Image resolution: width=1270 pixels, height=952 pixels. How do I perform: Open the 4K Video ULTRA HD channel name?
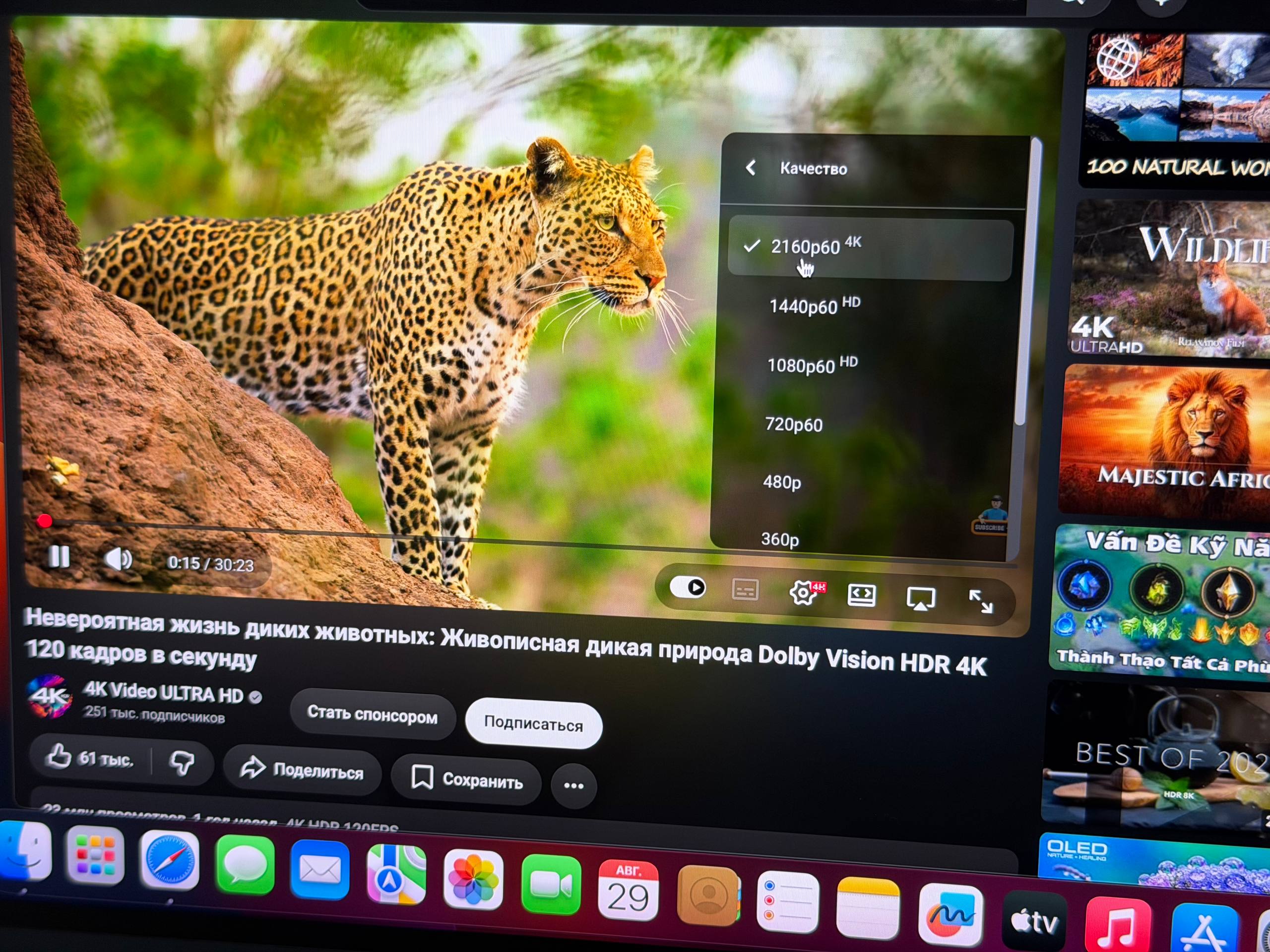pyautogui.click(x=164, y=694)
